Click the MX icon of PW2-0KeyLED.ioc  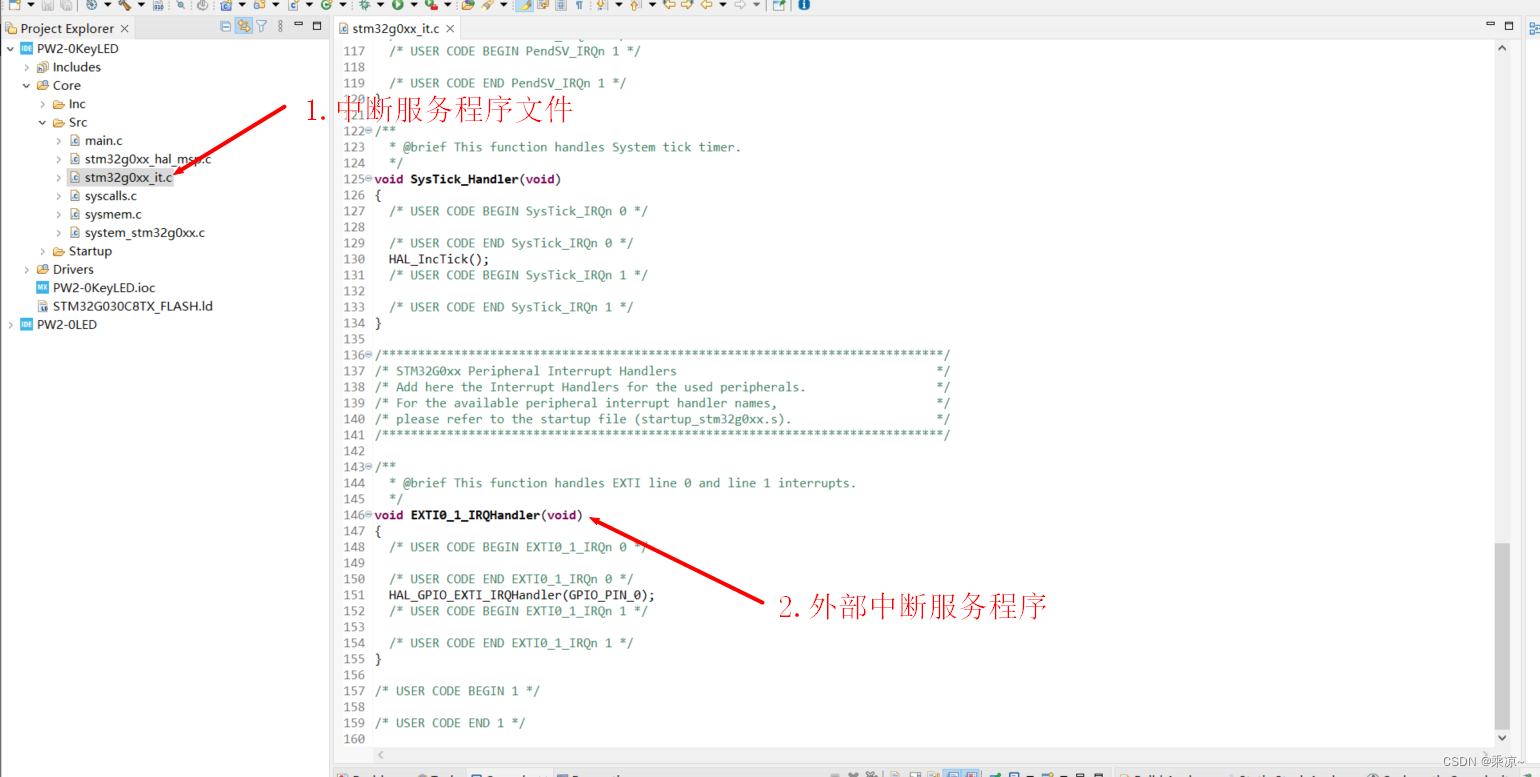point(42,288)
